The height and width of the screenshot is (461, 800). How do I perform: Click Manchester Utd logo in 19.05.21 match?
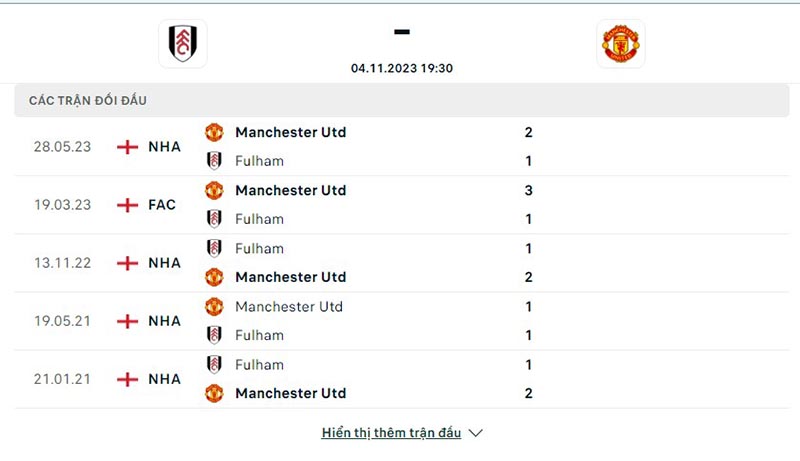tap(214, 306)
